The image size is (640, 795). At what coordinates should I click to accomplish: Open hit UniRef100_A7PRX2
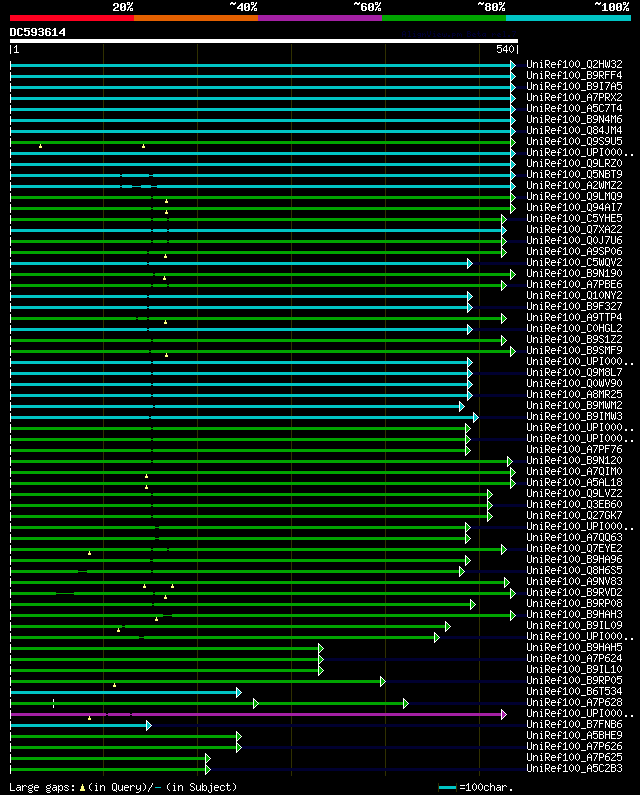pos(574,97)
